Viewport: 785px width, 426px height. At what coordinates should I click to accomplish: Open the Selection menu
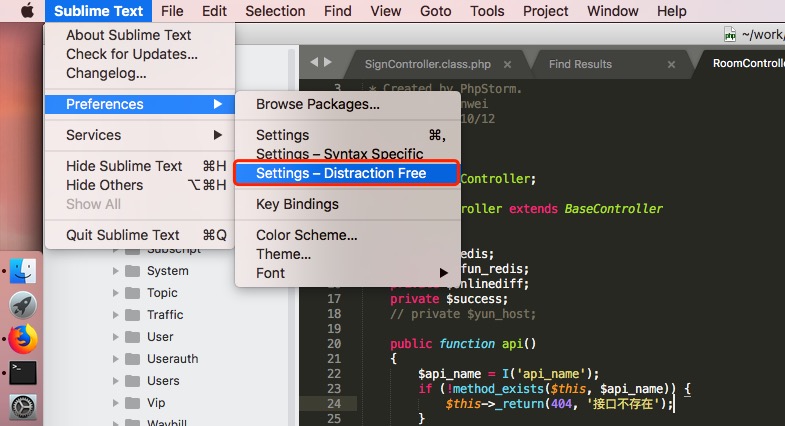(x=275, y=11)
